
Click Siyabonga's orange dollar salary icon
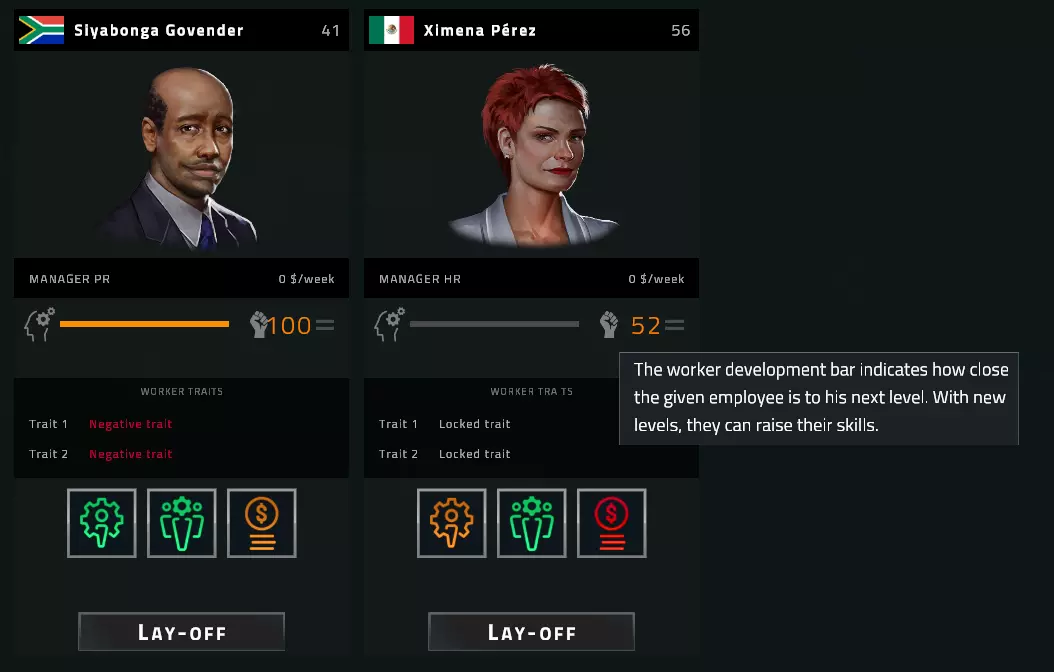click(x=261, y=523)
